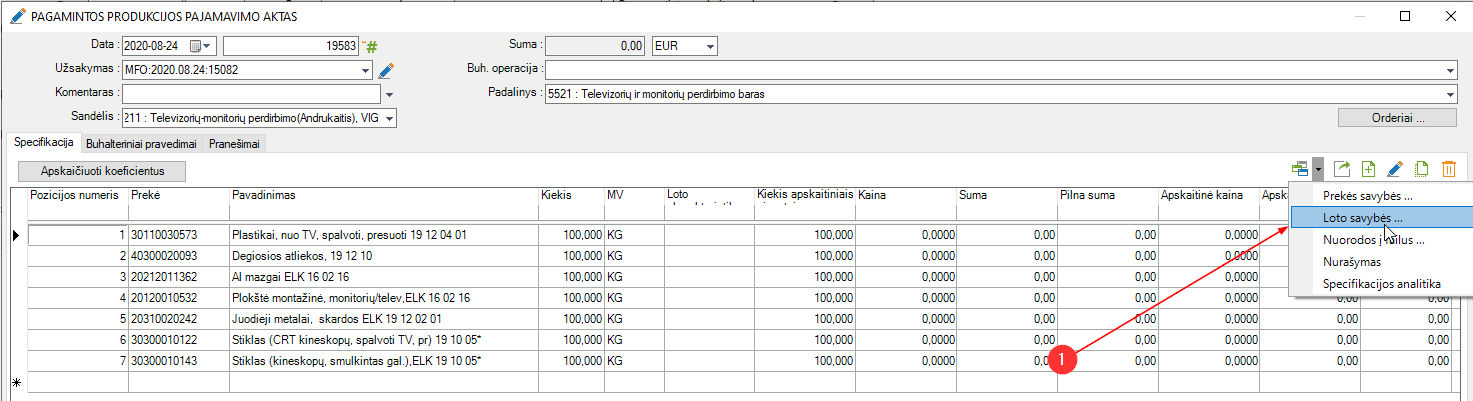1473x401 pixels.
Task: Click the green table properties icon
Action: tap(1300, 170)
